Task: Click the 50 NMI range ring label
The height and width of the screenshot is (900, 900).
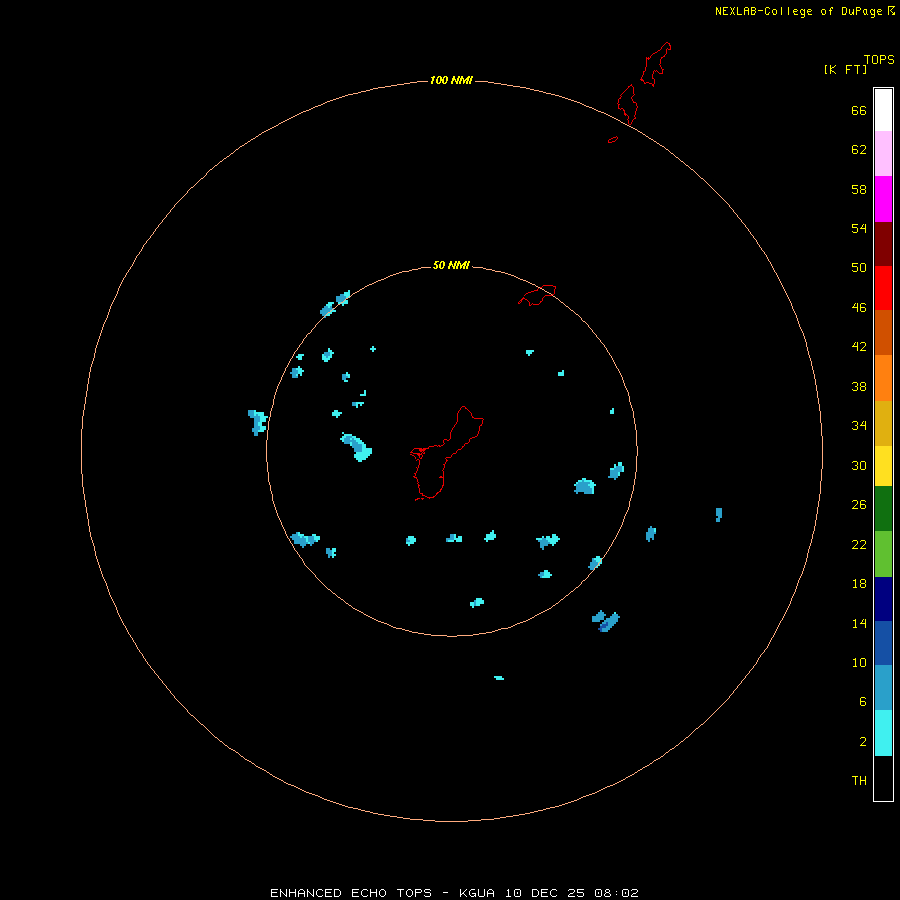Action: tap(451, 265)
